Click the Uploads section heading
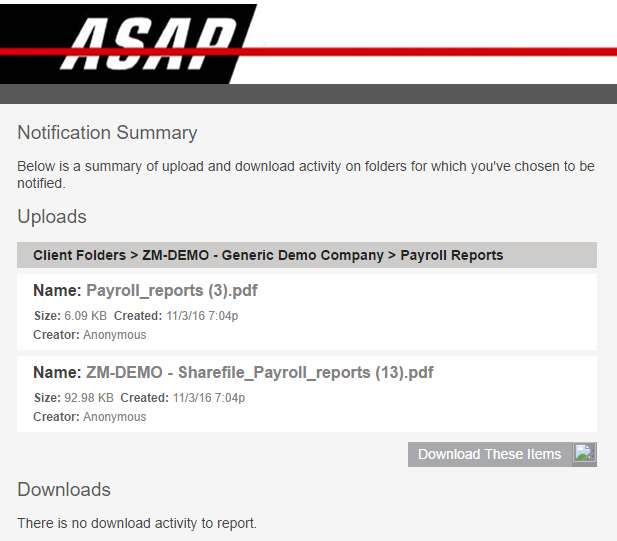The image size is (617, 541). click(52, 217)
